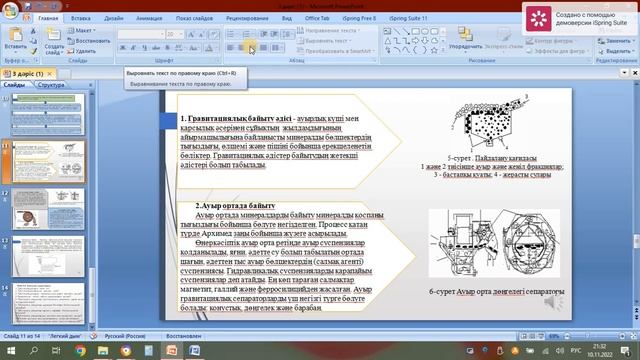The width and height of the screenshot is (640, 360).
Task: Toggle Italic (К) formatting
Action: coord(133,48)
